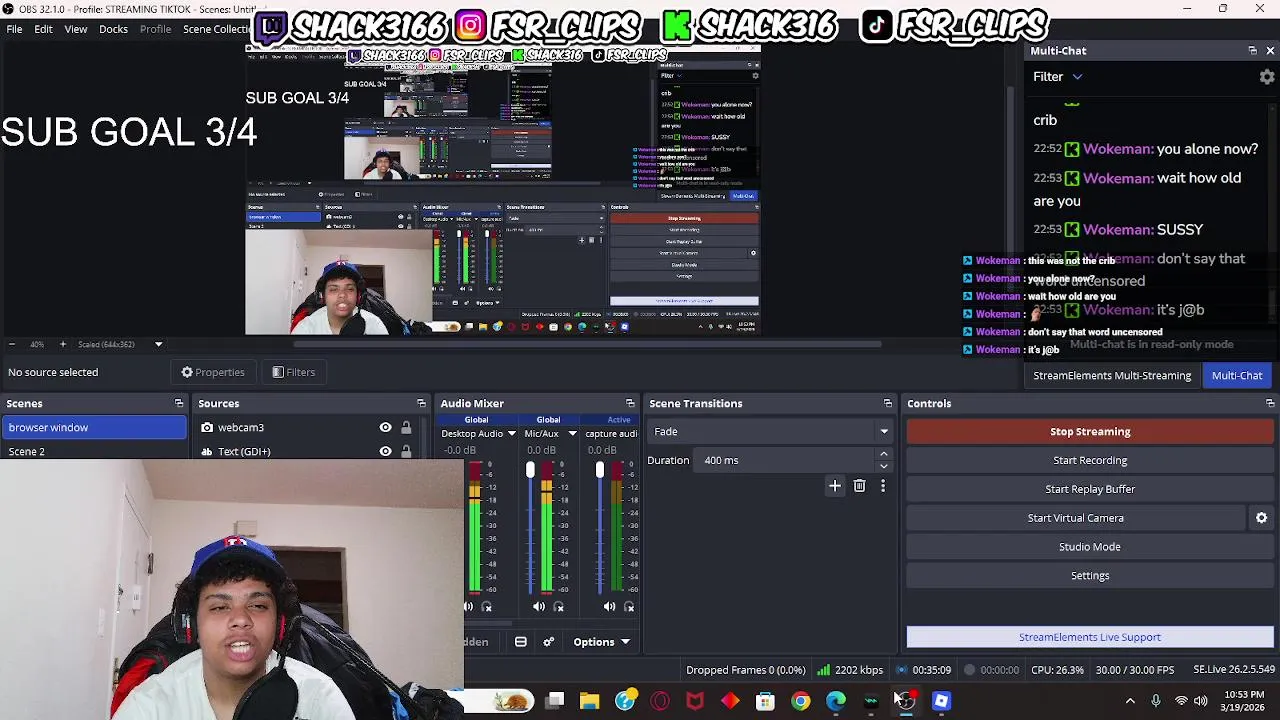Image resolution: width=1280 pixels, height=720 pixels.
Task: Increase transition duration with up arrow
Action: coord(883,455)
